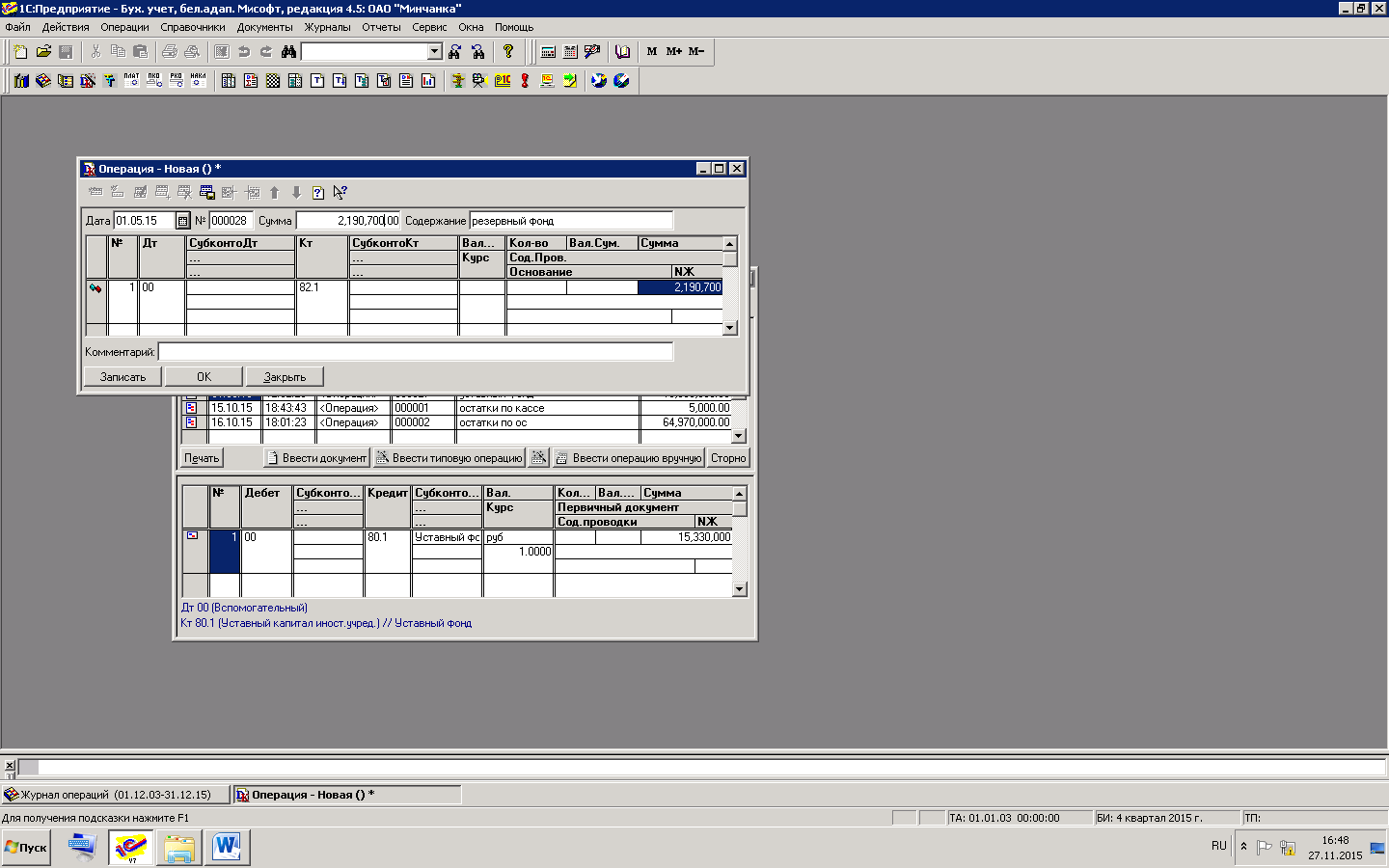
Task: Open Microsoft Word from the taskbar
Action: click(x=227, y=848)
